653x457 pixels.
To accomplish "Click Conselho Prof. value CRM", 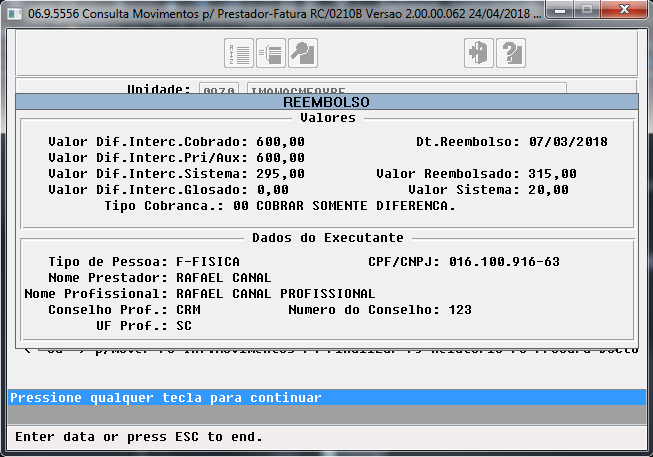I will coord(188,310).
